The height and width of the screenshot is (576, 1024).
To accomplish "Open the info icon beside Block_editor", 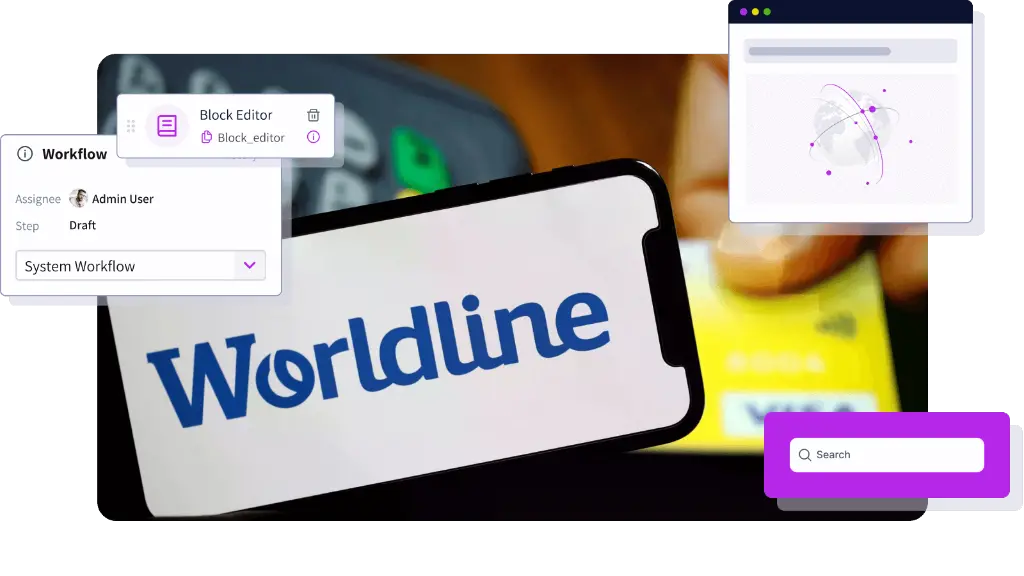I will 313,137.
